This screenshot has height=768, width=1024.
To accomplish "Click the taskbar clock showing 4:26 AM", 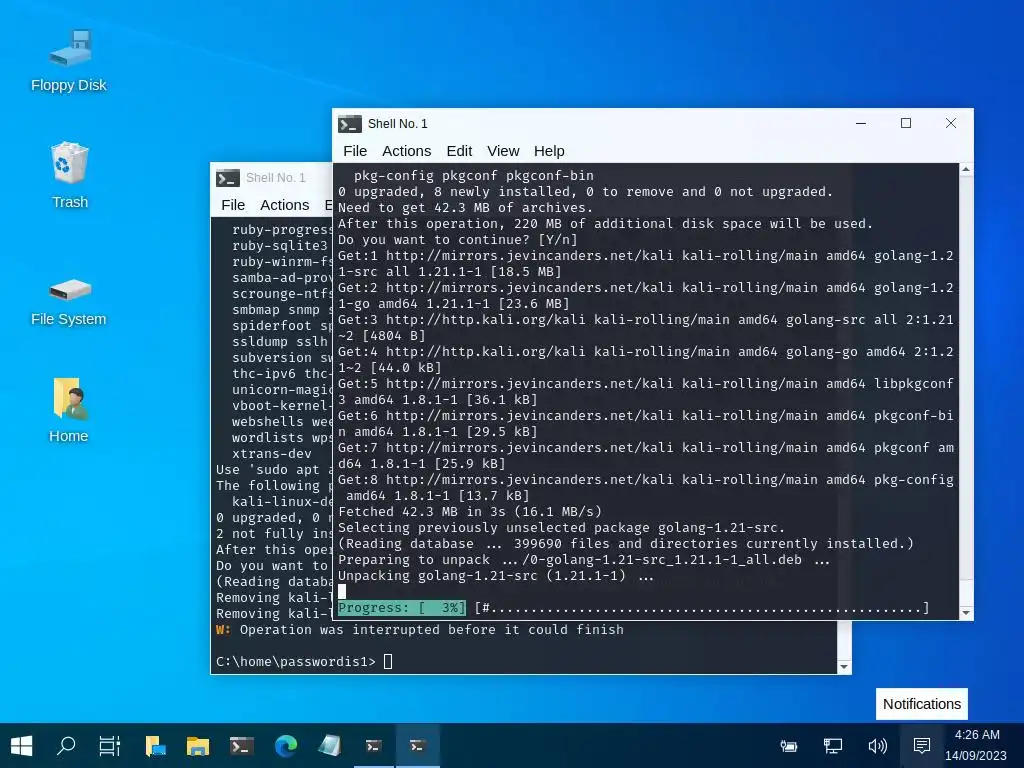I will tap(977, 735).
